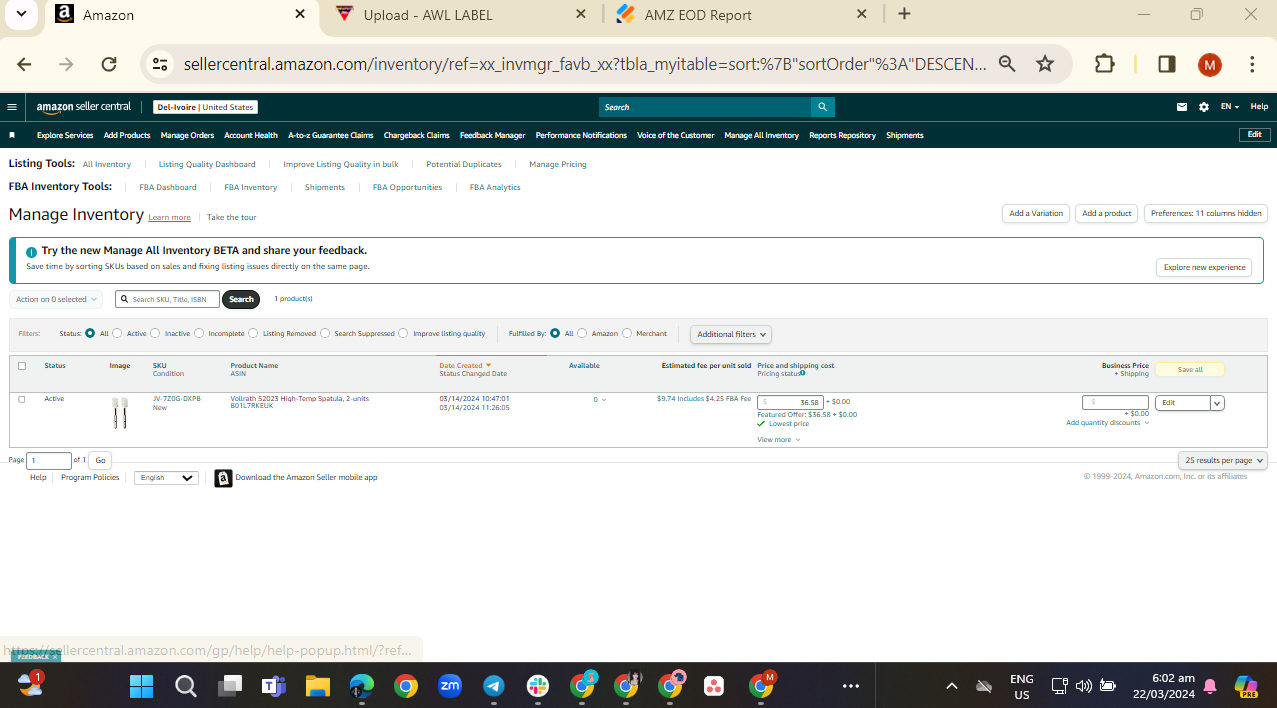The image size is (1277, 708).
Task: Check the JV-7Z0G-DXPB row checkbox
Action: 22,399
